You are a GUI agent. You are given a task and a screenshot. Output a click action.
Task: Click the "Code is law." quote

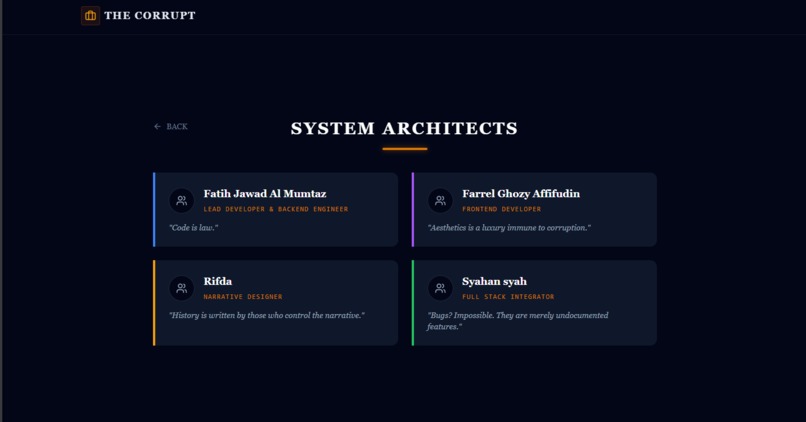[194, 228]
